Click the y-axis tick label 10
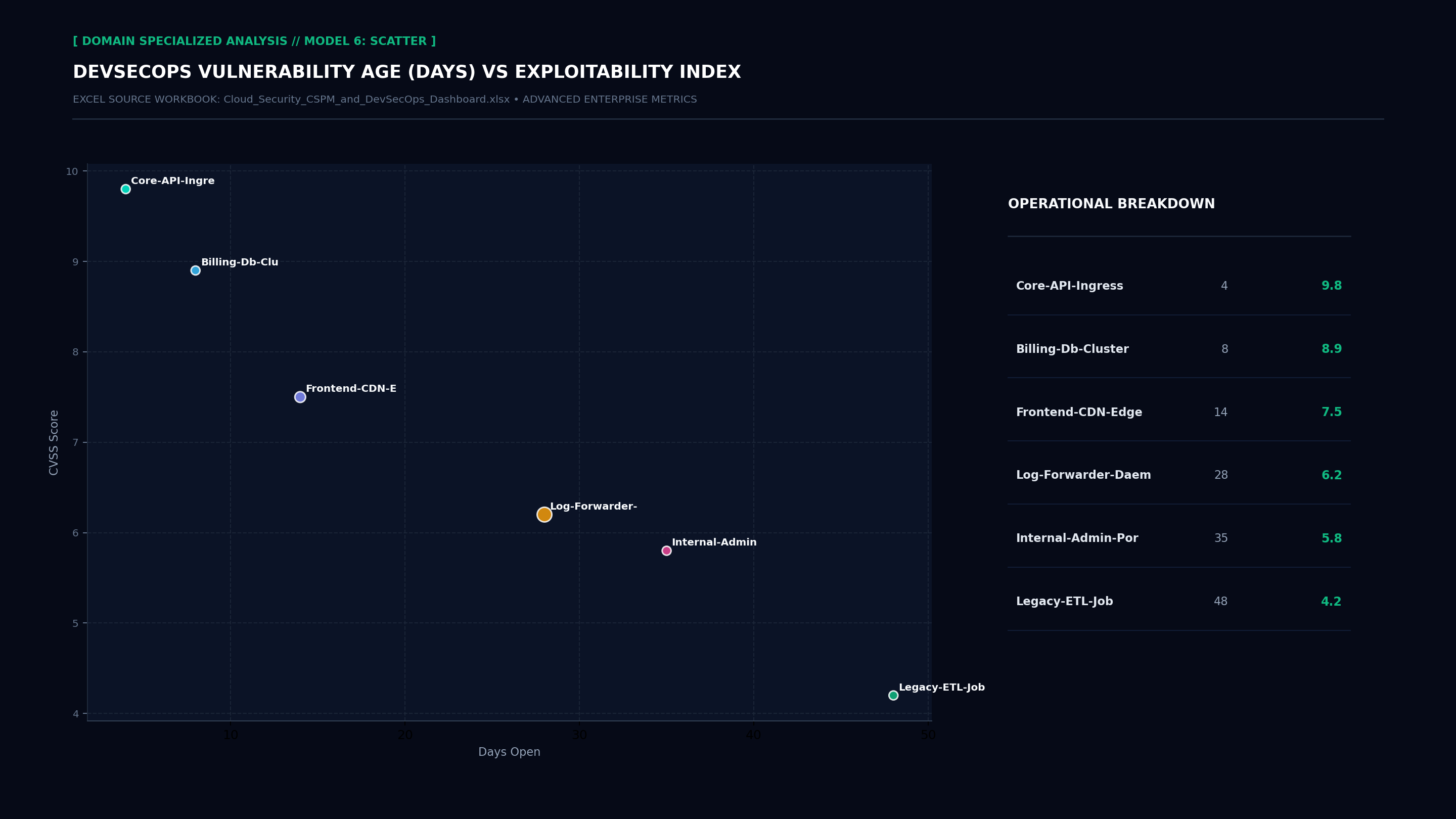This screenshot has height=819, width=1456. (72, 171)
